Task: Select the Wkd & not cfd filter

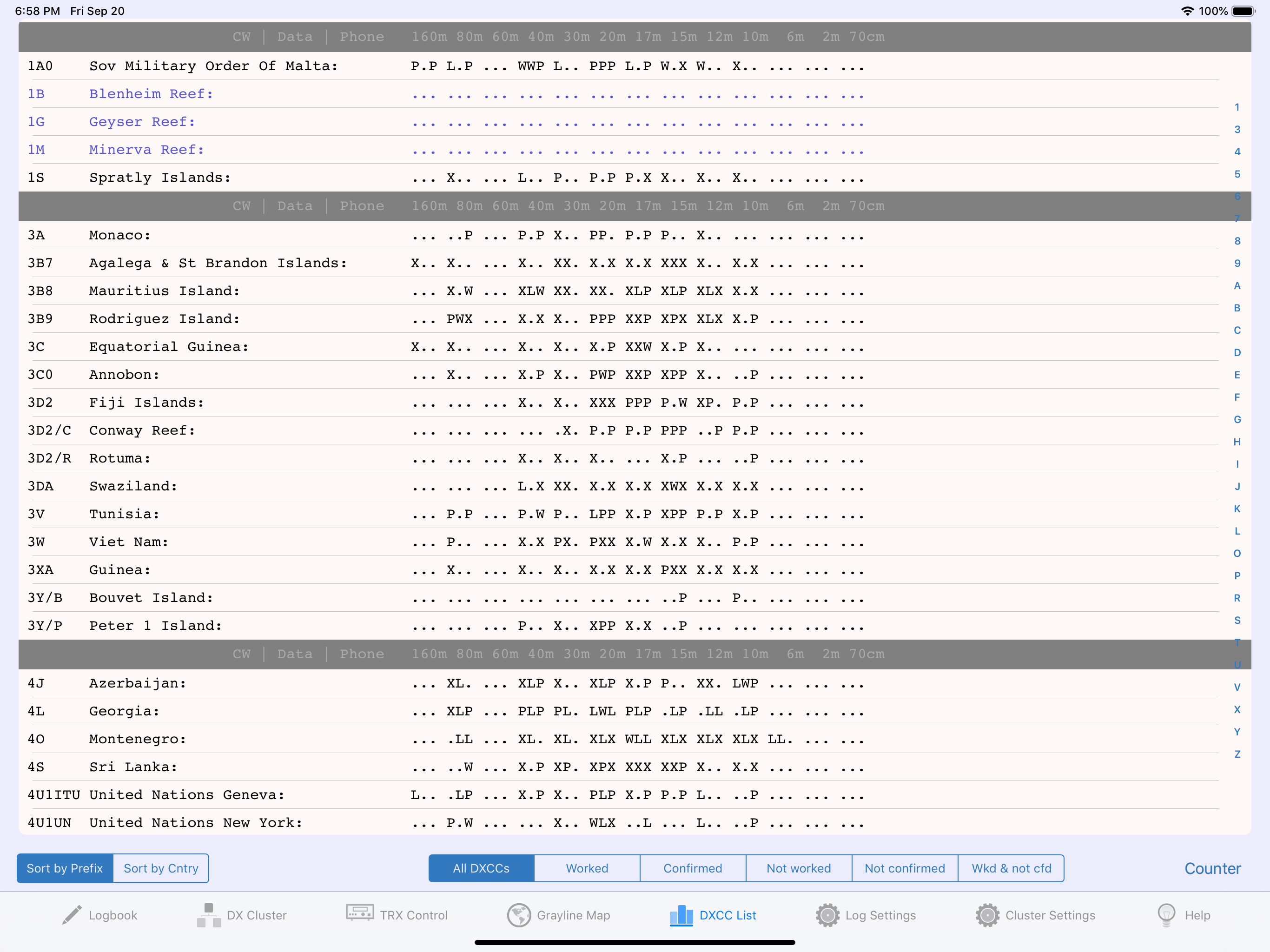Action: point(1011,867)
